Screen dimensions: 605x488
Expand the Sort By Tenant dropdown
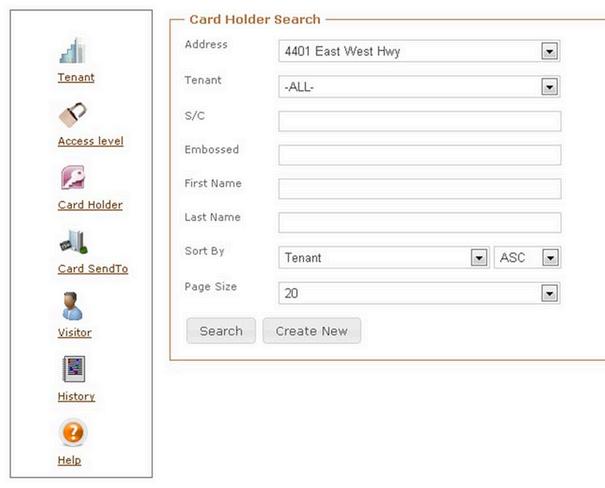click(x=478, y=257)
